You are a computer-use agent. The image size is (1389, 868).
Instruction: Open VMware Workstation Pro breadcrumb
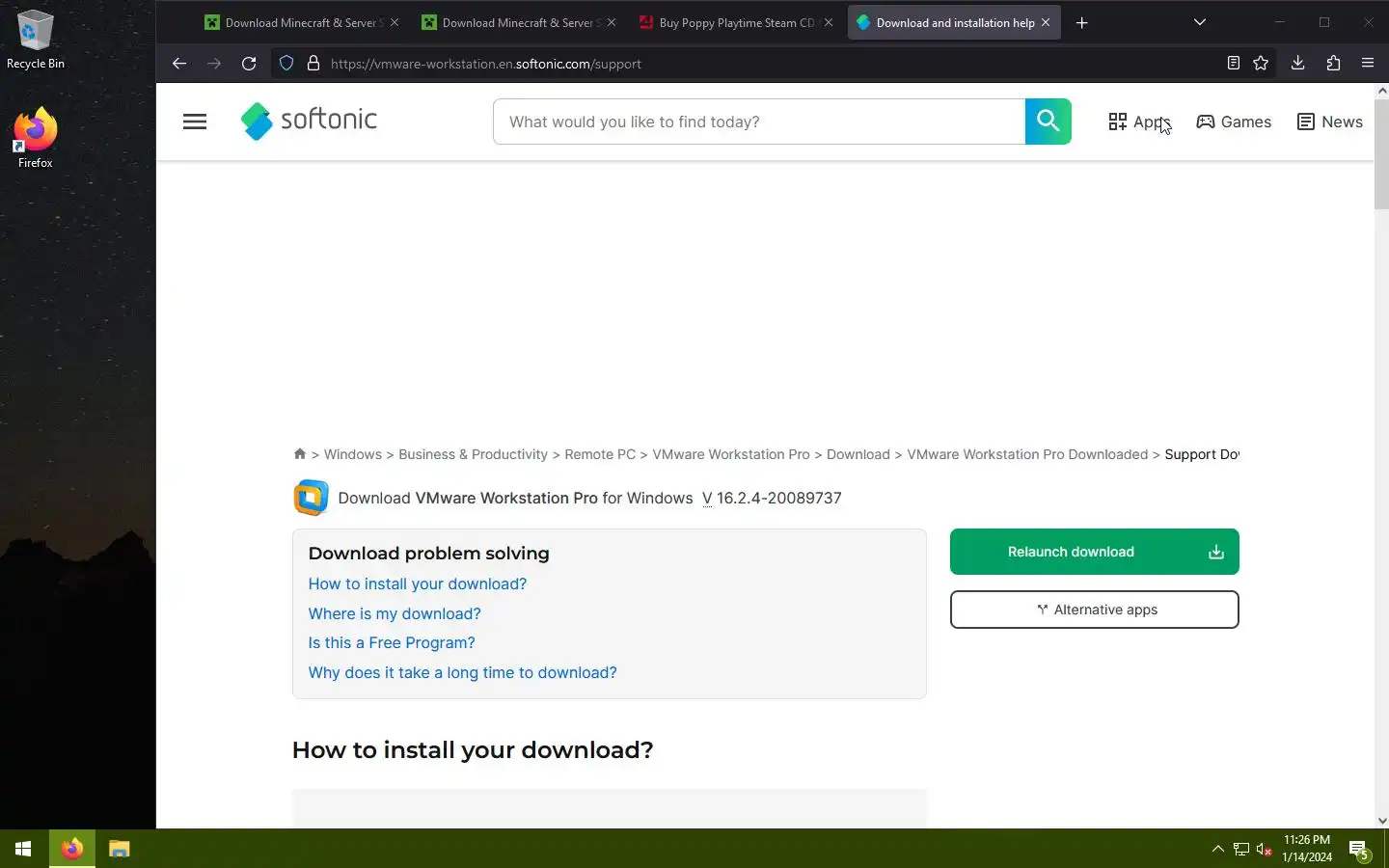tap(731, 454)
